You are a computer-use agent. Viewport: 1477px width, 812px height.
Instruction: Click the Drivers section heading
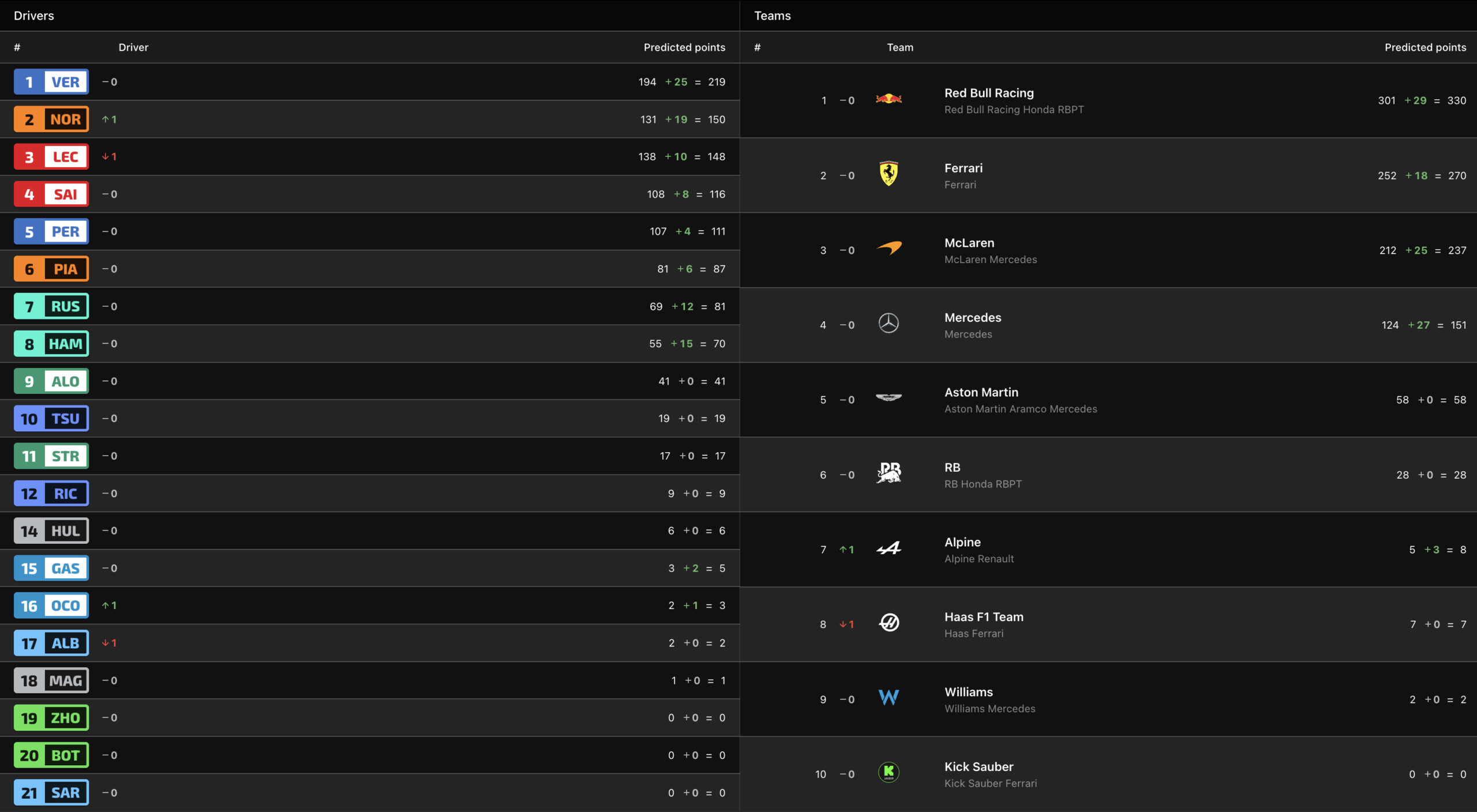tap(34, 16)
